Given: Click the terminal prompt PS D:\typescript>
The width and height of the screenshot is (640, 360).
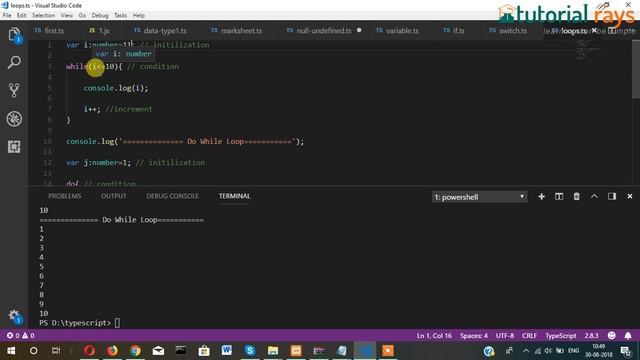Looking at the screenshot, I should pyautogui.click(x=75, y=323).
